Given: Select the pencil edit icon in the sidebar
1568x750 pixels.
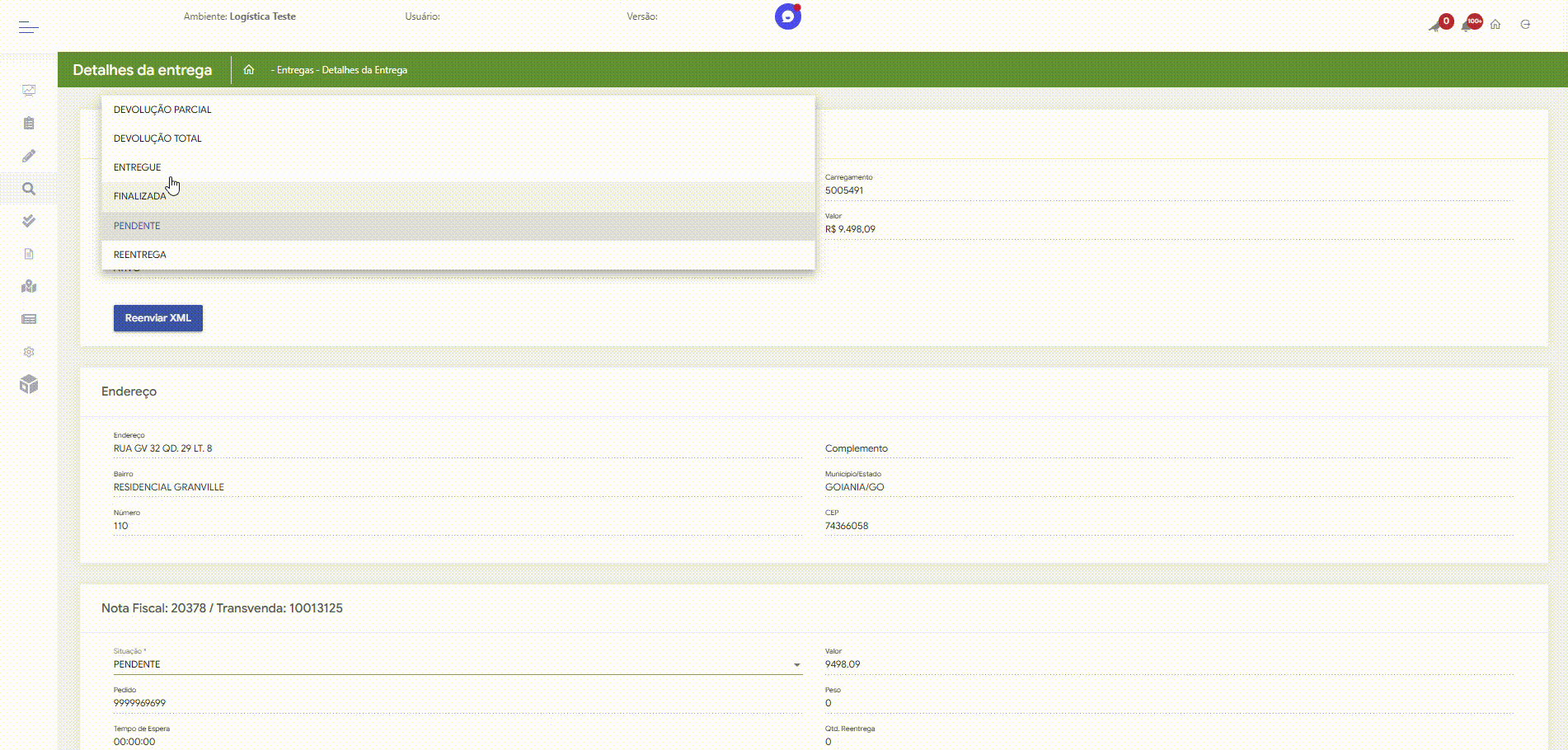Looking at the screenshot, I should tap(29, 156).
